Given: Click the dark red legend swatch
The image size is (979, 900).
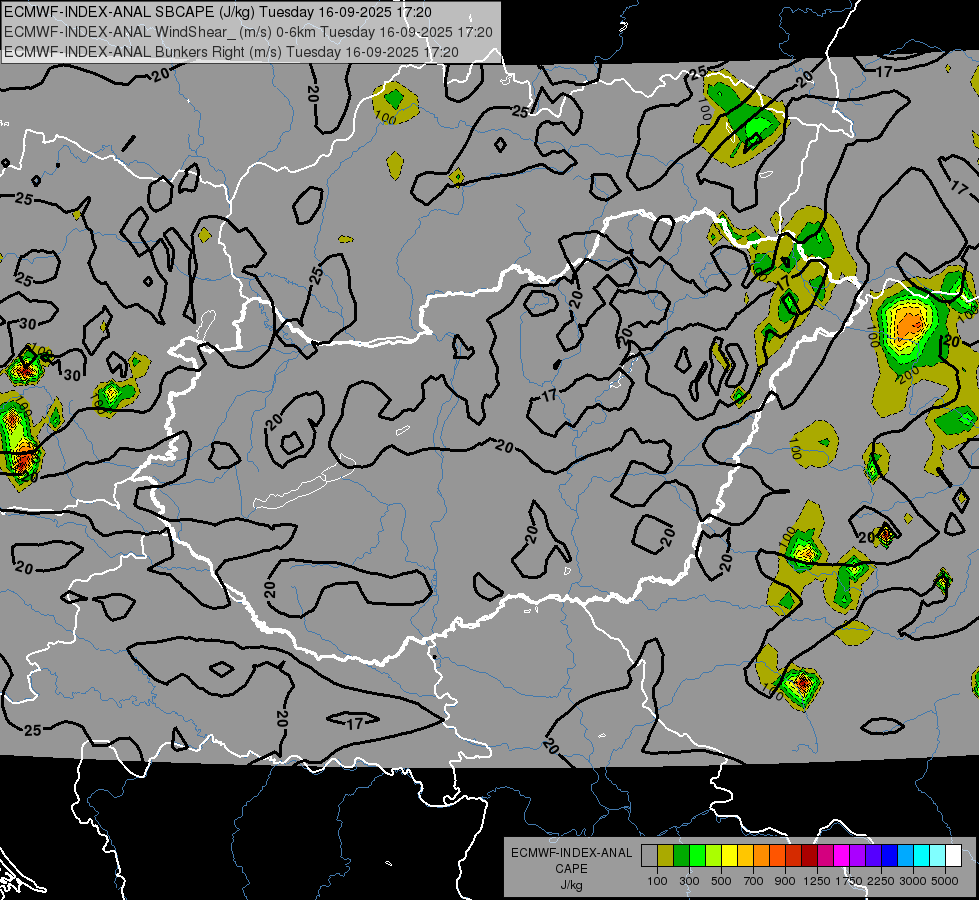Looking at the screenshot, I should (810, 856).
